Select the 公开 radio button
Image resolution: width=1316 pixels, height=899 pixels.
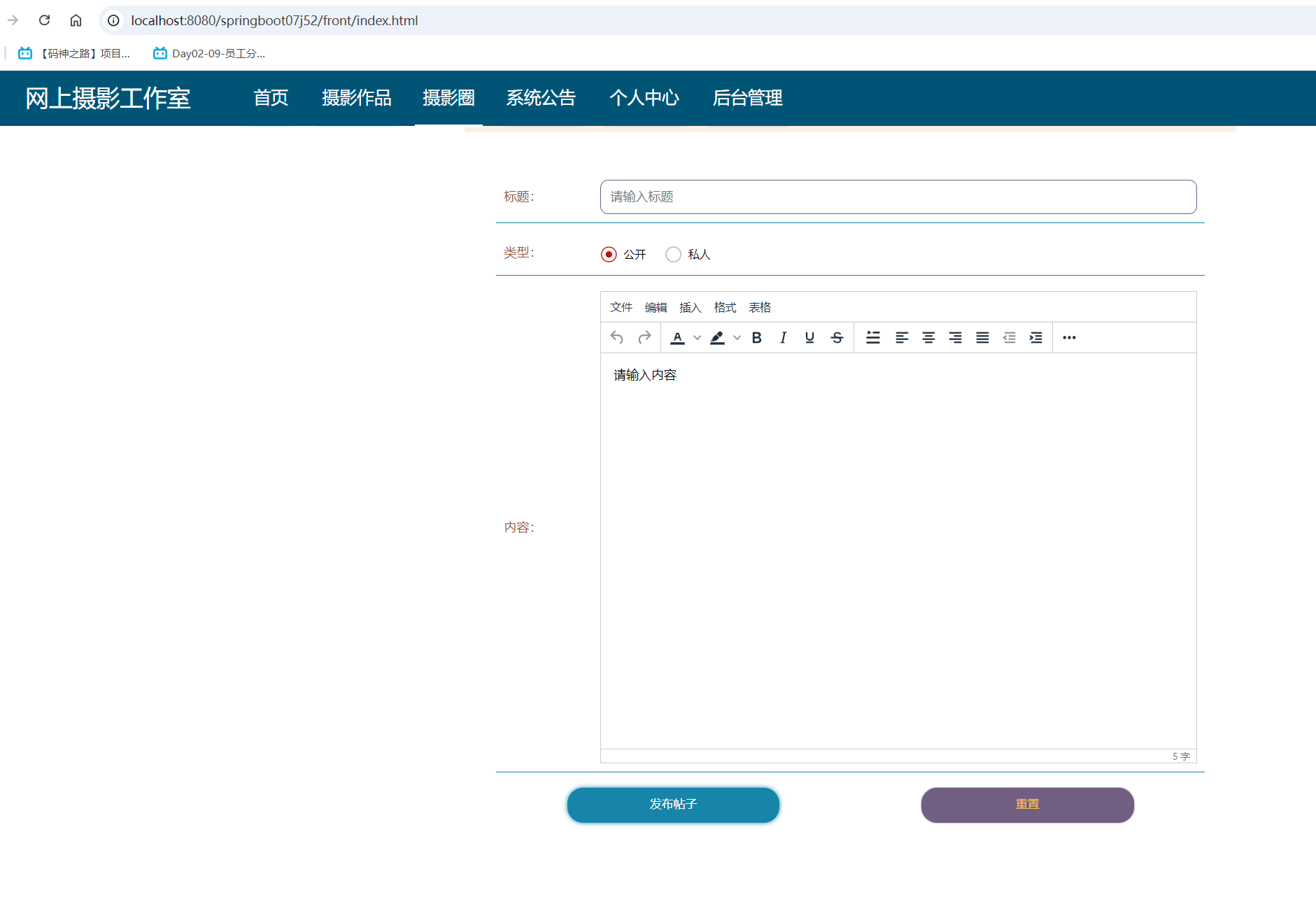point(608,254)
